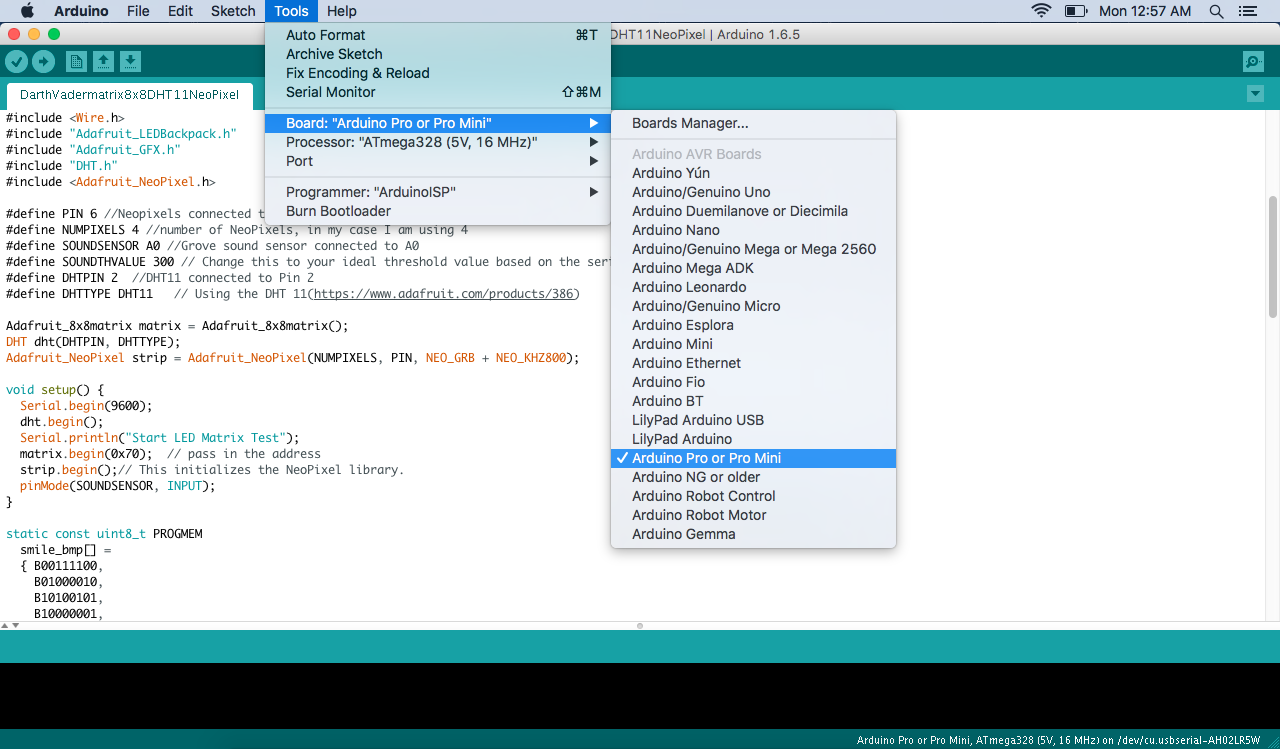Select Arduino/Genuino Mega or Mega 2560
The width and height of the screenshot is (1280, 749).
[753, 249]
